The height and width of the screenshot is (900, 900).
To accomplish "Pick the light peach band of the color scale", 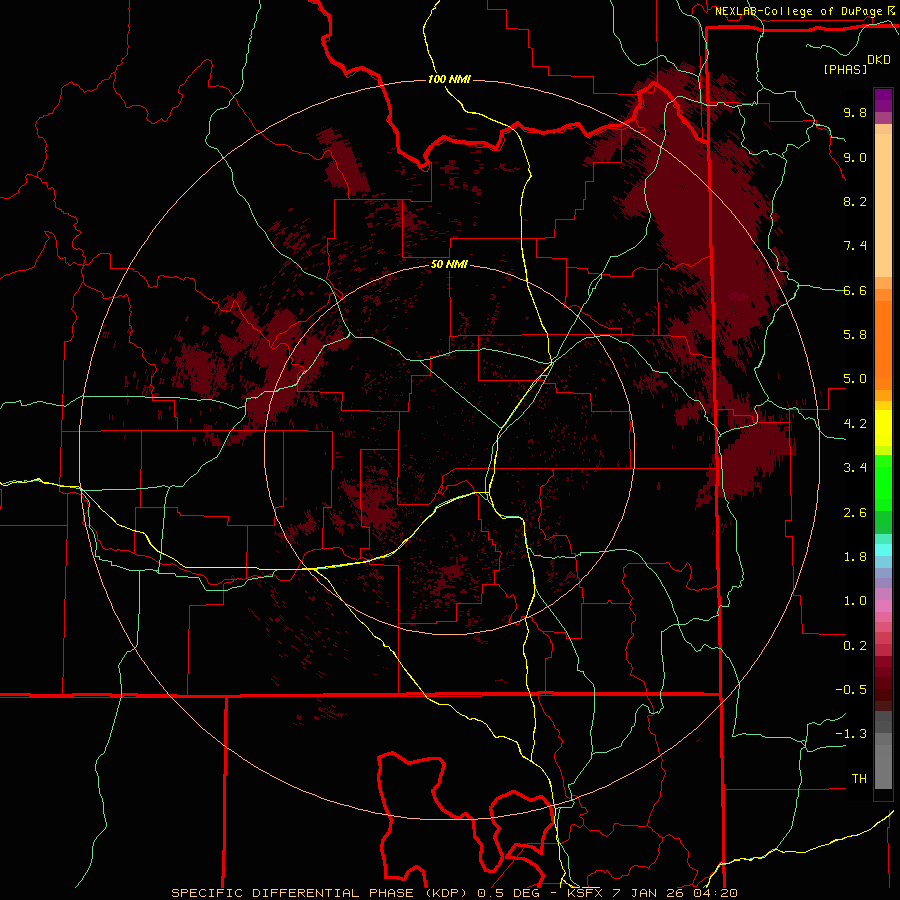I will [x=883, y=205].
